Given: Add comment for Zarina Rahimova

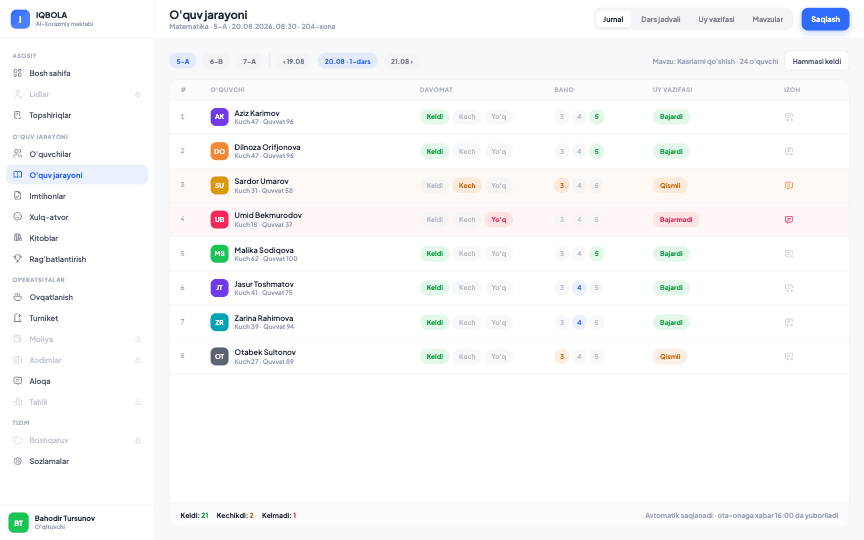Looking at the screenshot, I should (789, 322).
